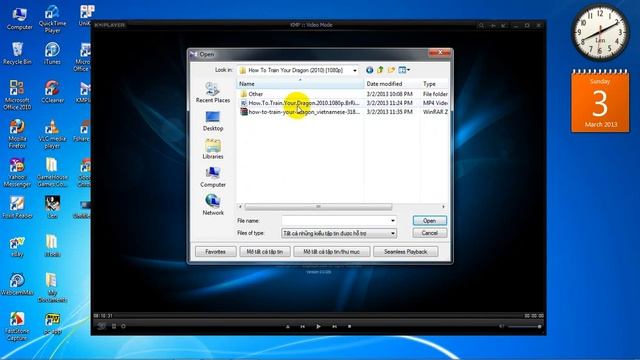The width and height of the screenshot is (640, 360).
Task: Open playlist editor icon in KMPlayer
Action: [114, 326]
